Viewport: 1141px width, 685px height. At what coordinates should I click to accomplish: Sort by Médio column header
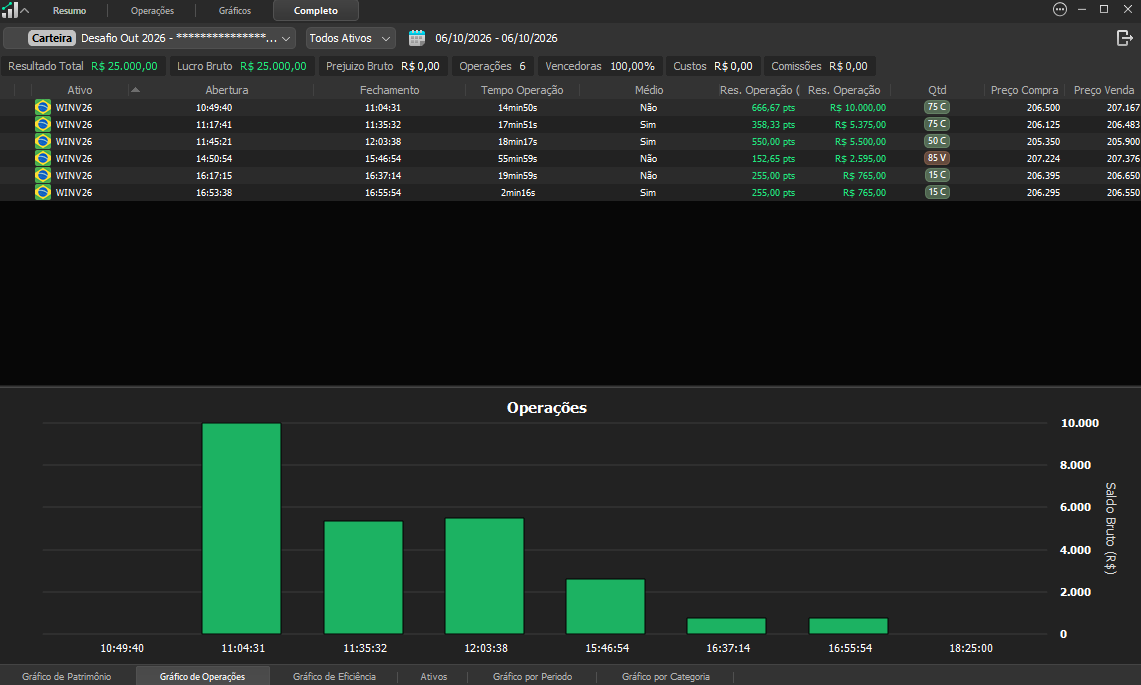pyautogui.click(x=648, y=90)
